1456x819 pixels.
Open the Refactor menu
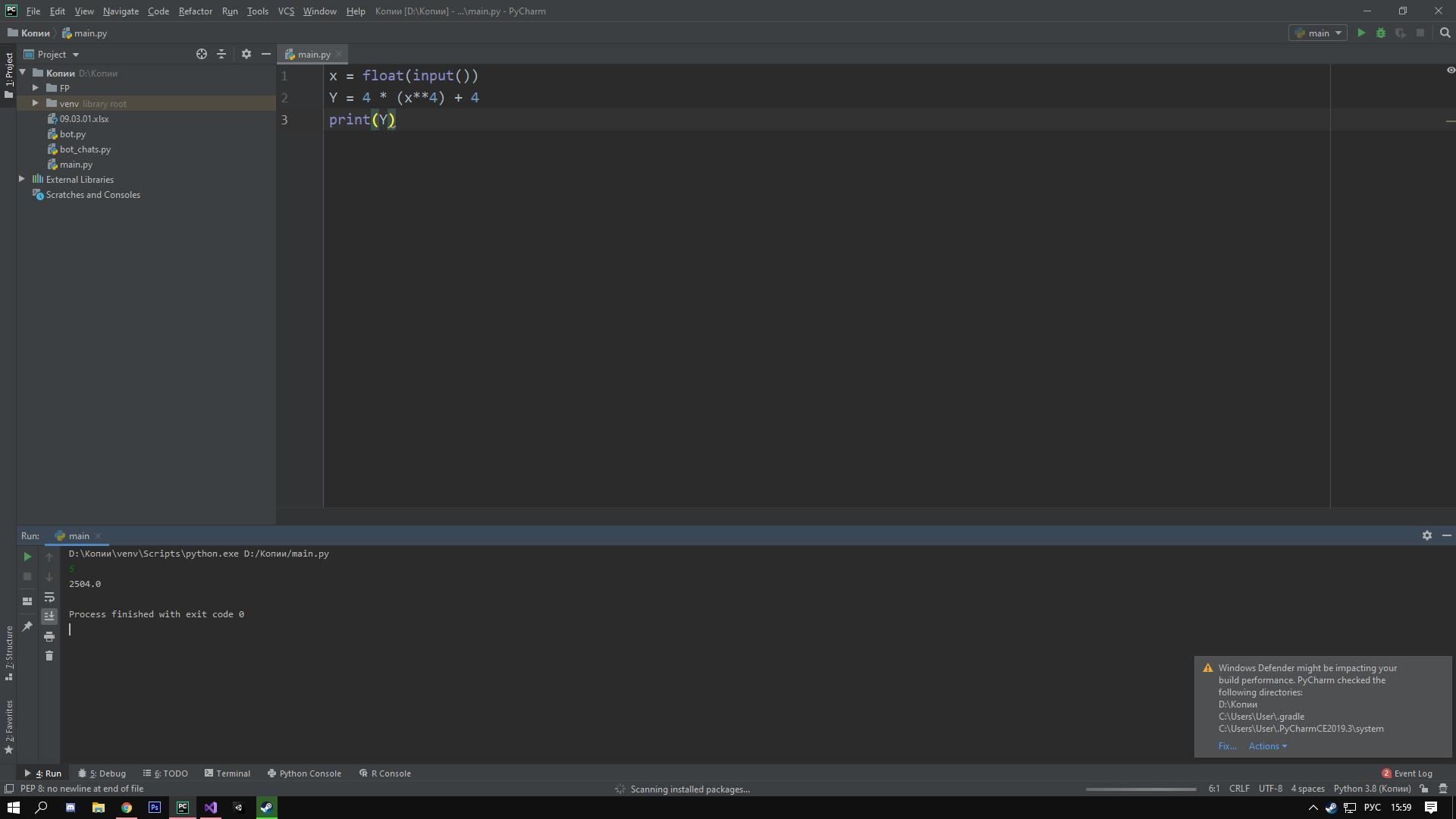pos(195,11)
